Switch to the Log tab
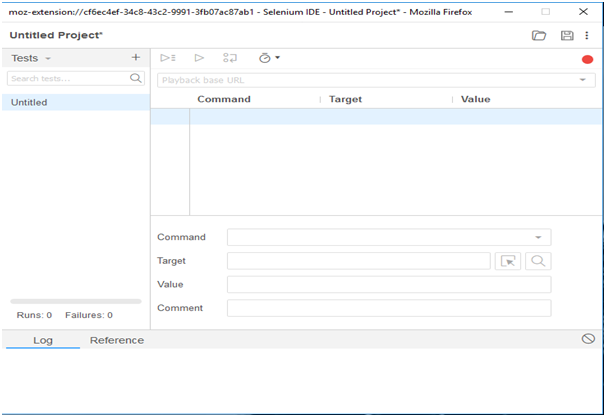 point(43,340)
